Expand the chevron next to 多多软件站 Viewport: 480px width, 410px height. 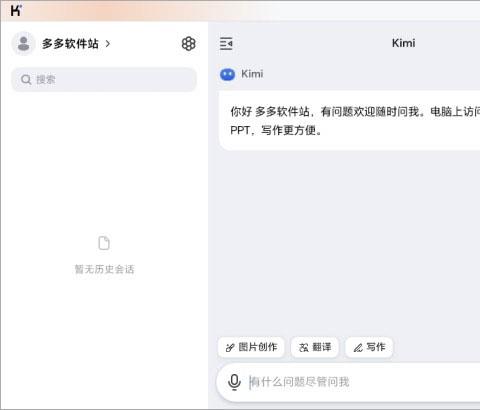(107, 43)
